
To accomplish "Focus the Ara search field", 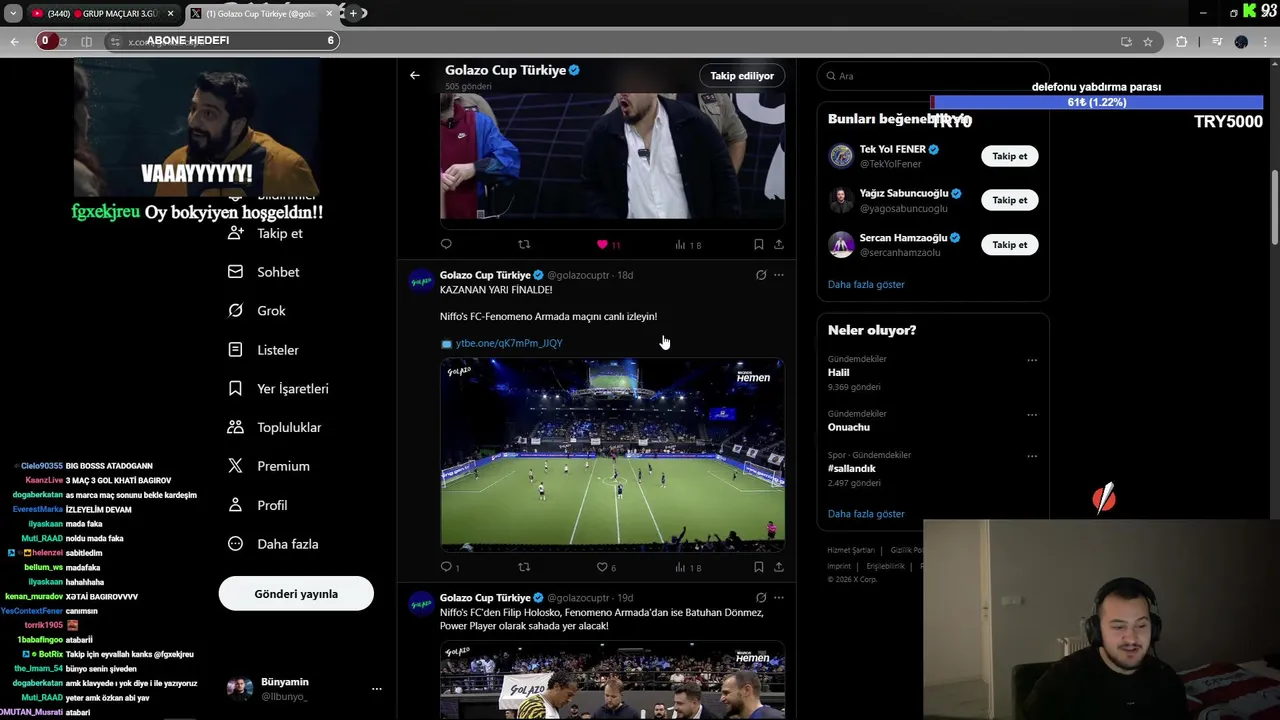I will 932,76.
